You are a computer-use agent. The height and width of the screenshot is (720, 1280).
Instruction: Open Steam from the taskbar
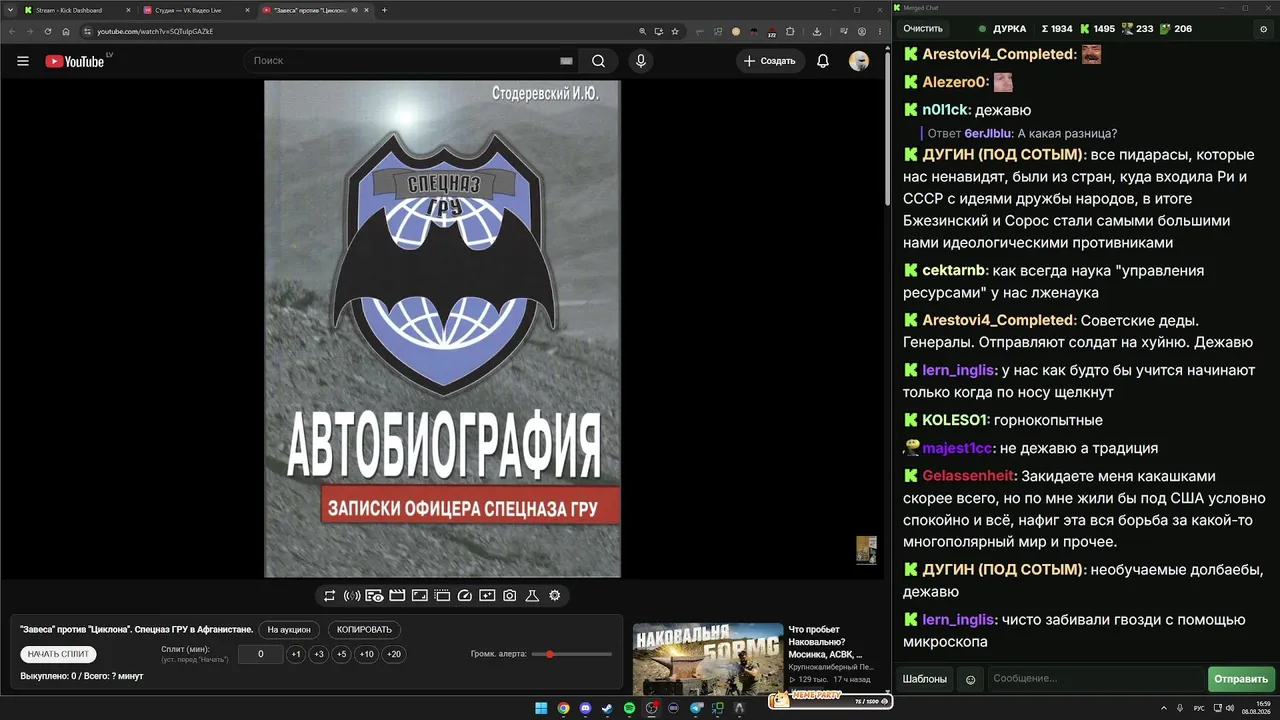point(607,708)
